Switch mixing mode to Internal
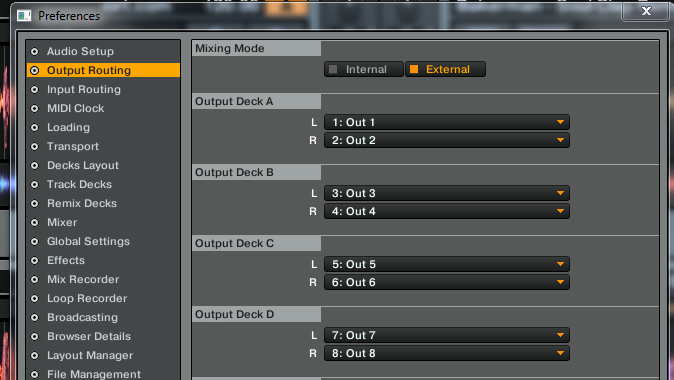This screenshot has height=380, width=674. [x=364, y=69]
